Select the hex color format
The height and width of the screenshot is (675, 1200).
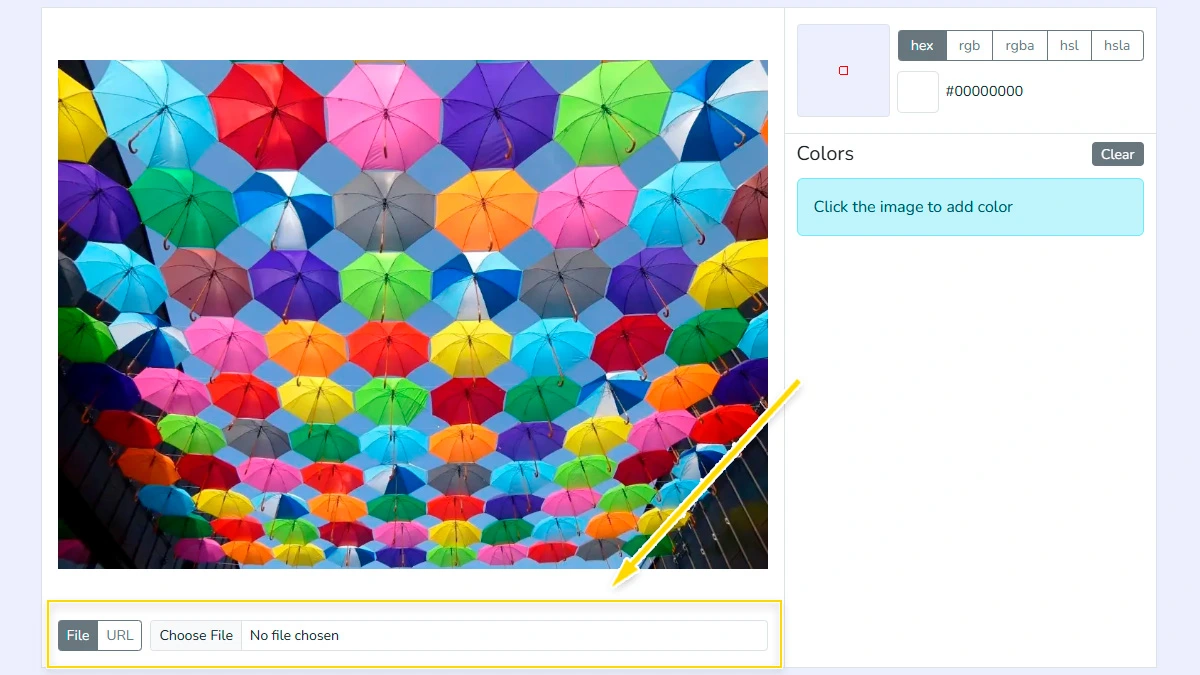coord(921,45)
